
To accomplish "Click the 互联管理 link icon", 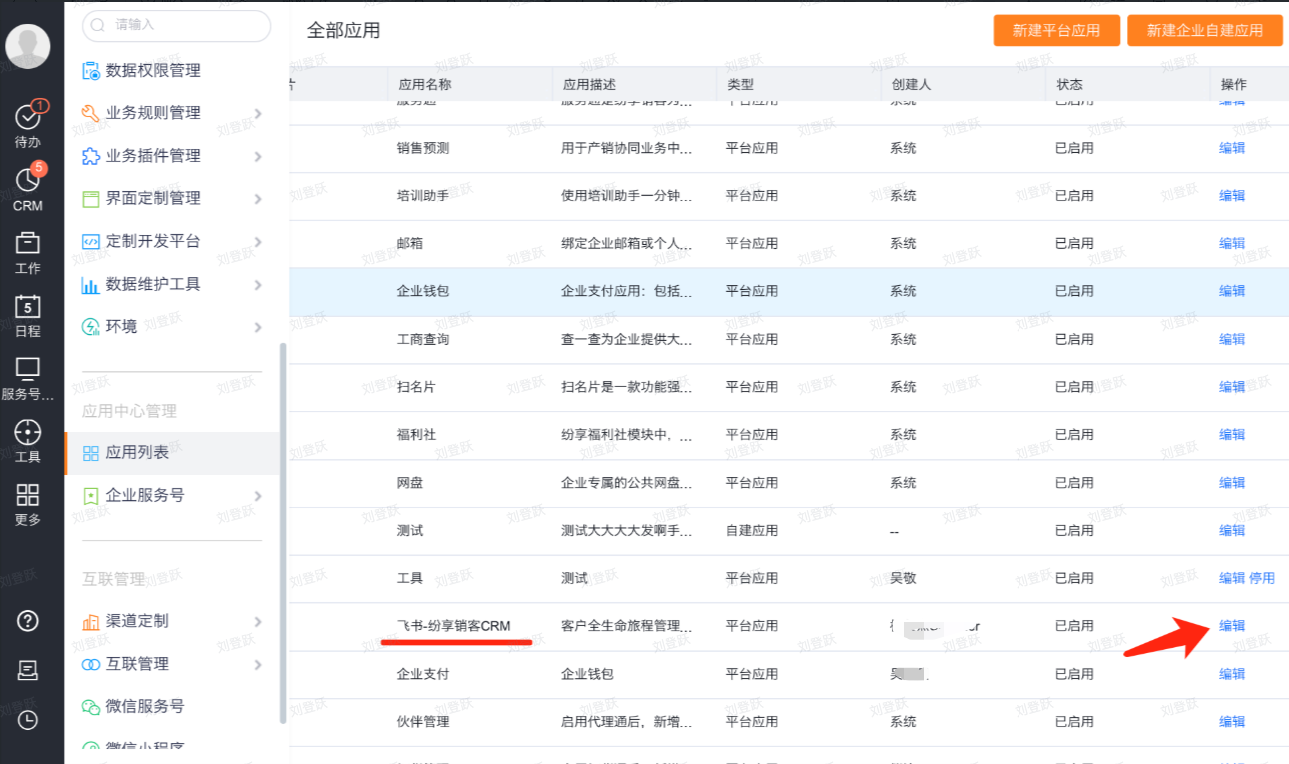I will tap(91, 664).
